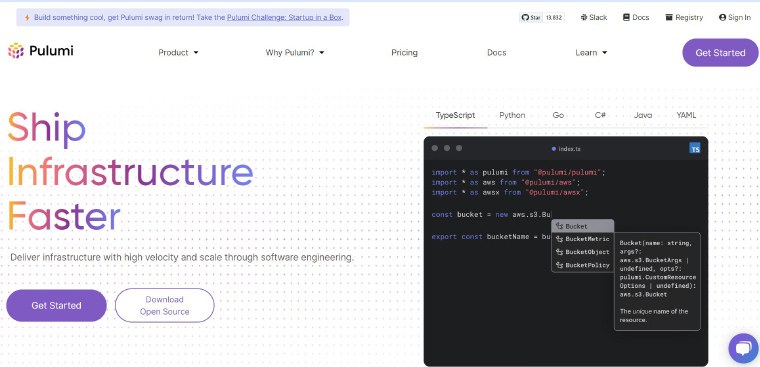Click the lightning bolt banner icon
Viewport: 760px width, 367px height.
point(27,17)
